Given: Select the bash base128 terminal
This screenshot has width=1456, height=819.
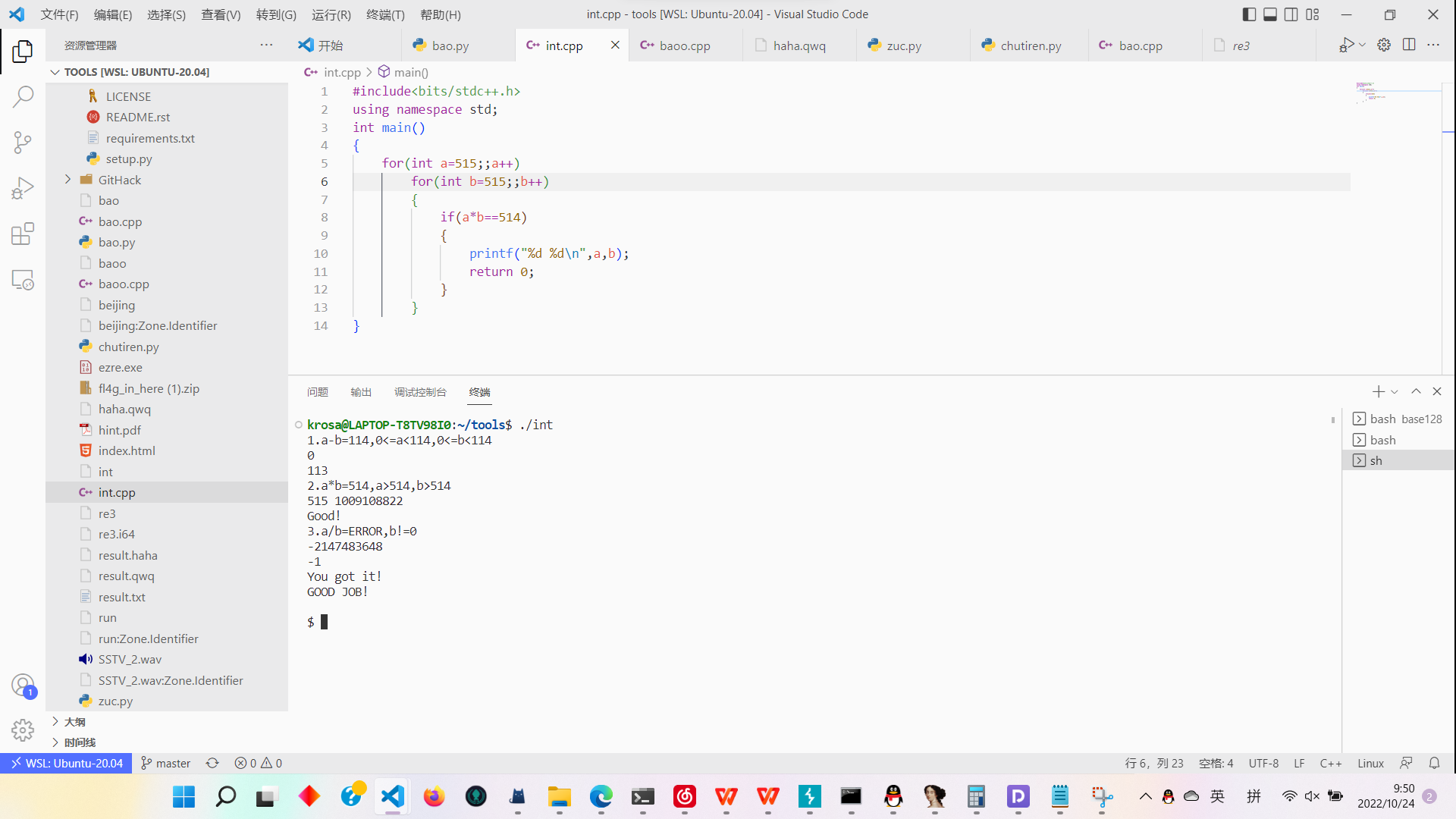Looking at the screenshot, I should coord(1398,419).
